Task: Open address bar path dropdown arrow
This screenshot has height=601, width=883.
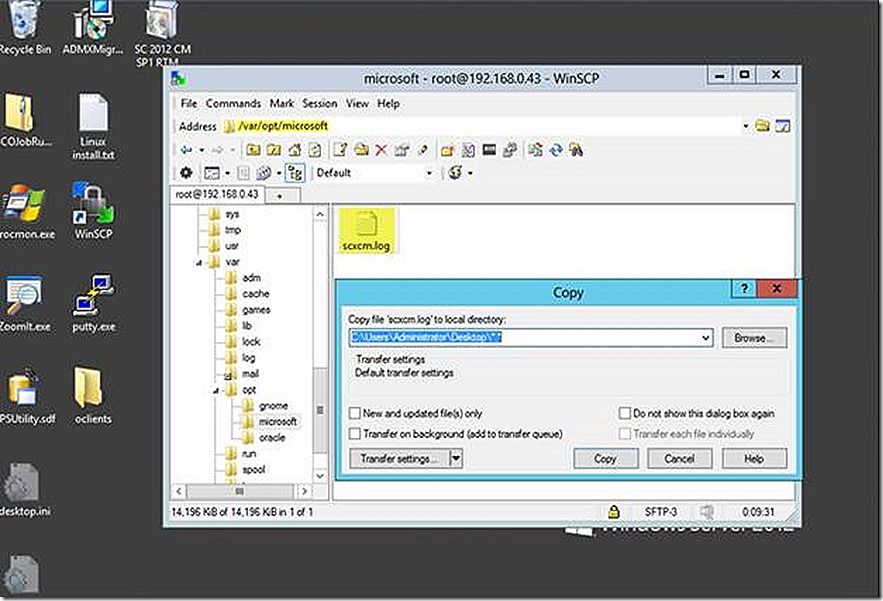Action: (x=746, y=126)
